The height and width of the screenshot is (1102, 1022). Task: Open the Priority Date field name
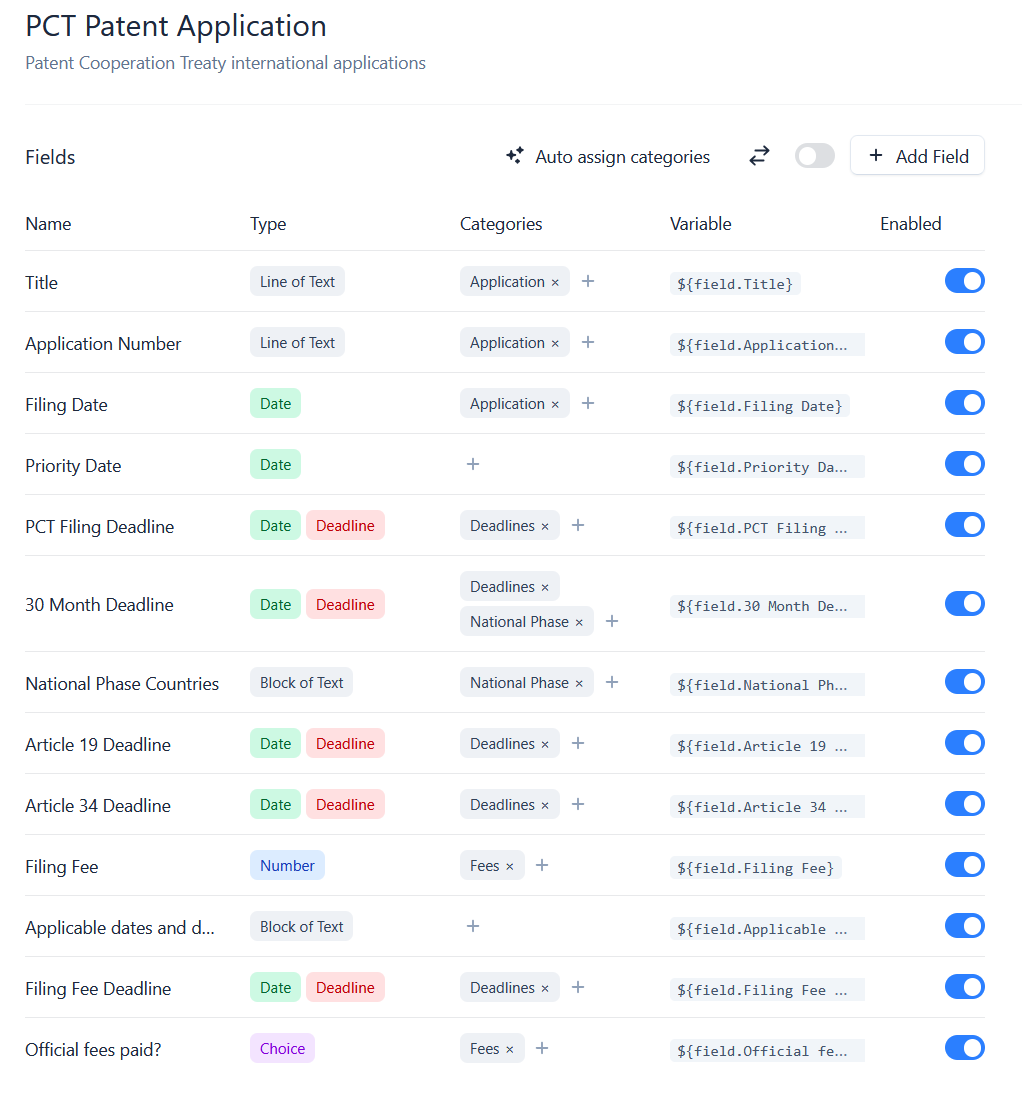pyautogui.click(x=73, y=466)
